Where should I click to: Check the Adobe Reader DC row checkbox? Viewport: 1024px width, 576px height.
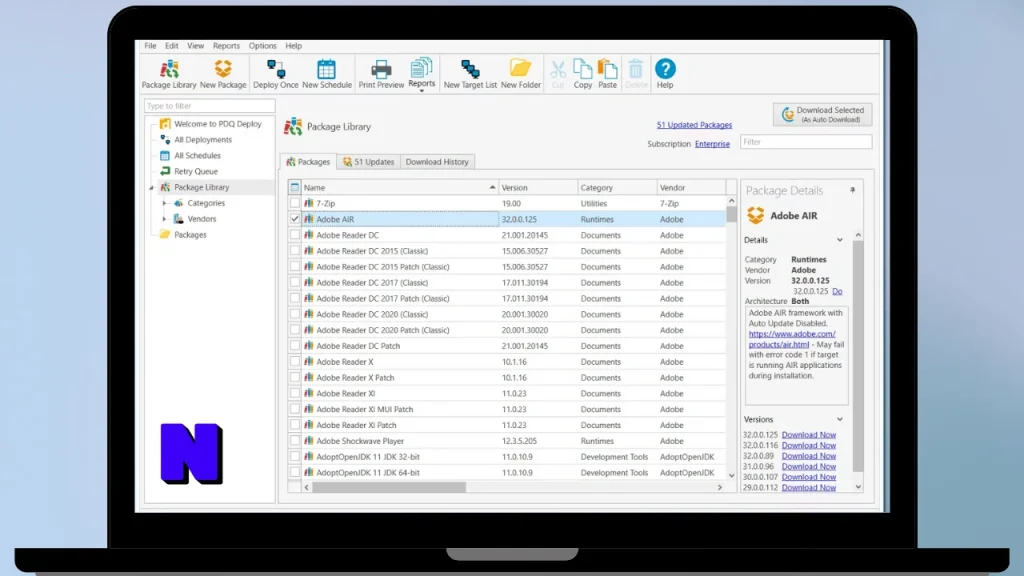[x=295, y=235]
